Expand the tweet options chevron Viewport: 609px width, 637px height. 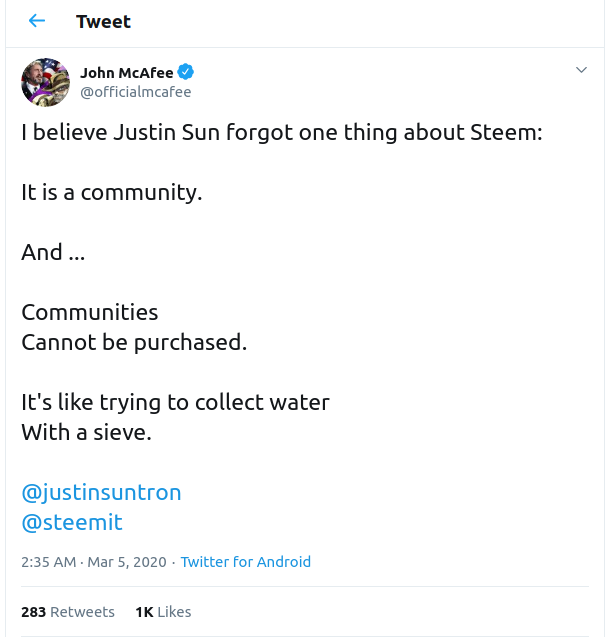click(x=581, y=70)
